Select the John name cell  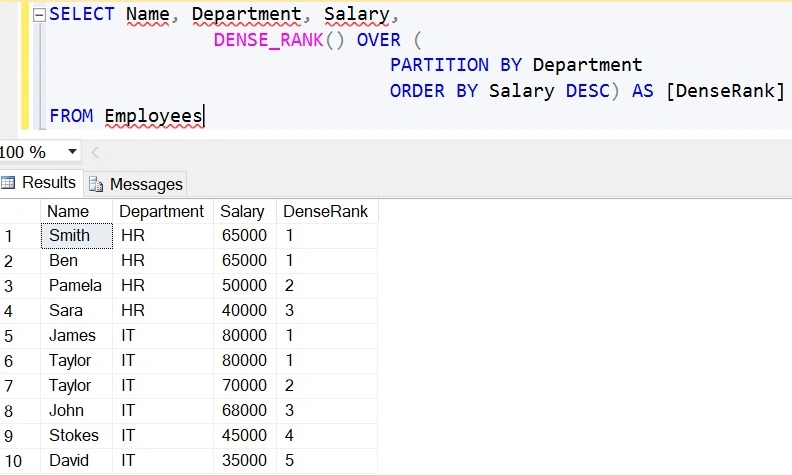[76, 410]
